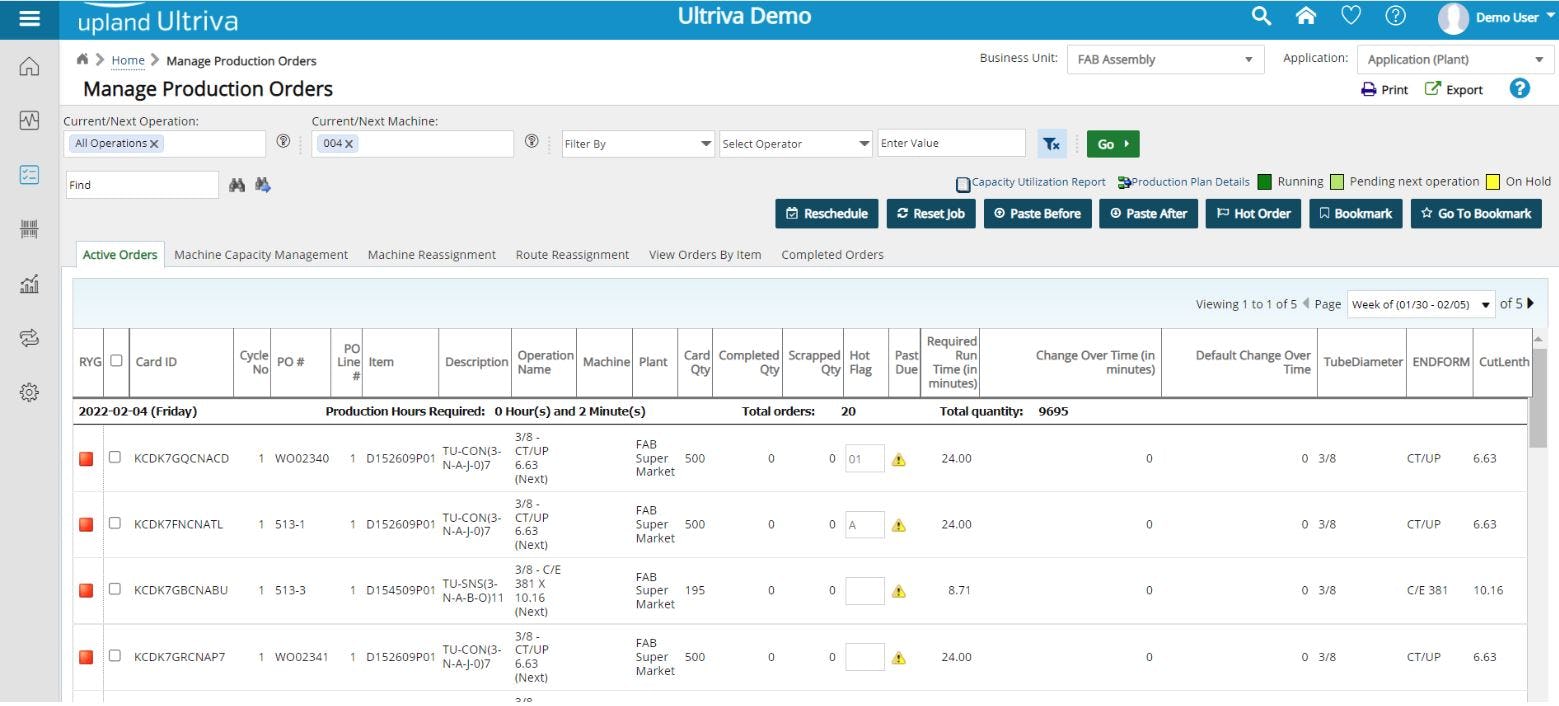
Task: Open the hamburger navigation menu
Action: [28, 16]
